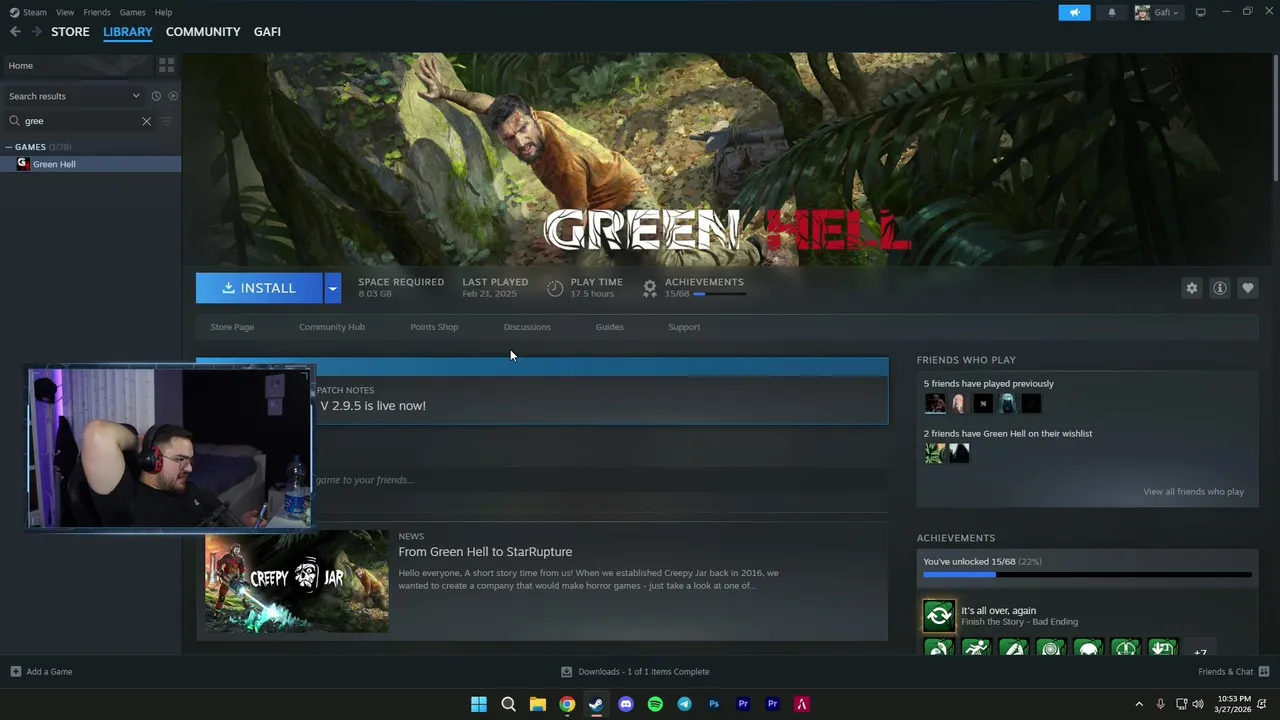
Task: Open Telegram from the taskbar
Action: (x=684, y=704)
